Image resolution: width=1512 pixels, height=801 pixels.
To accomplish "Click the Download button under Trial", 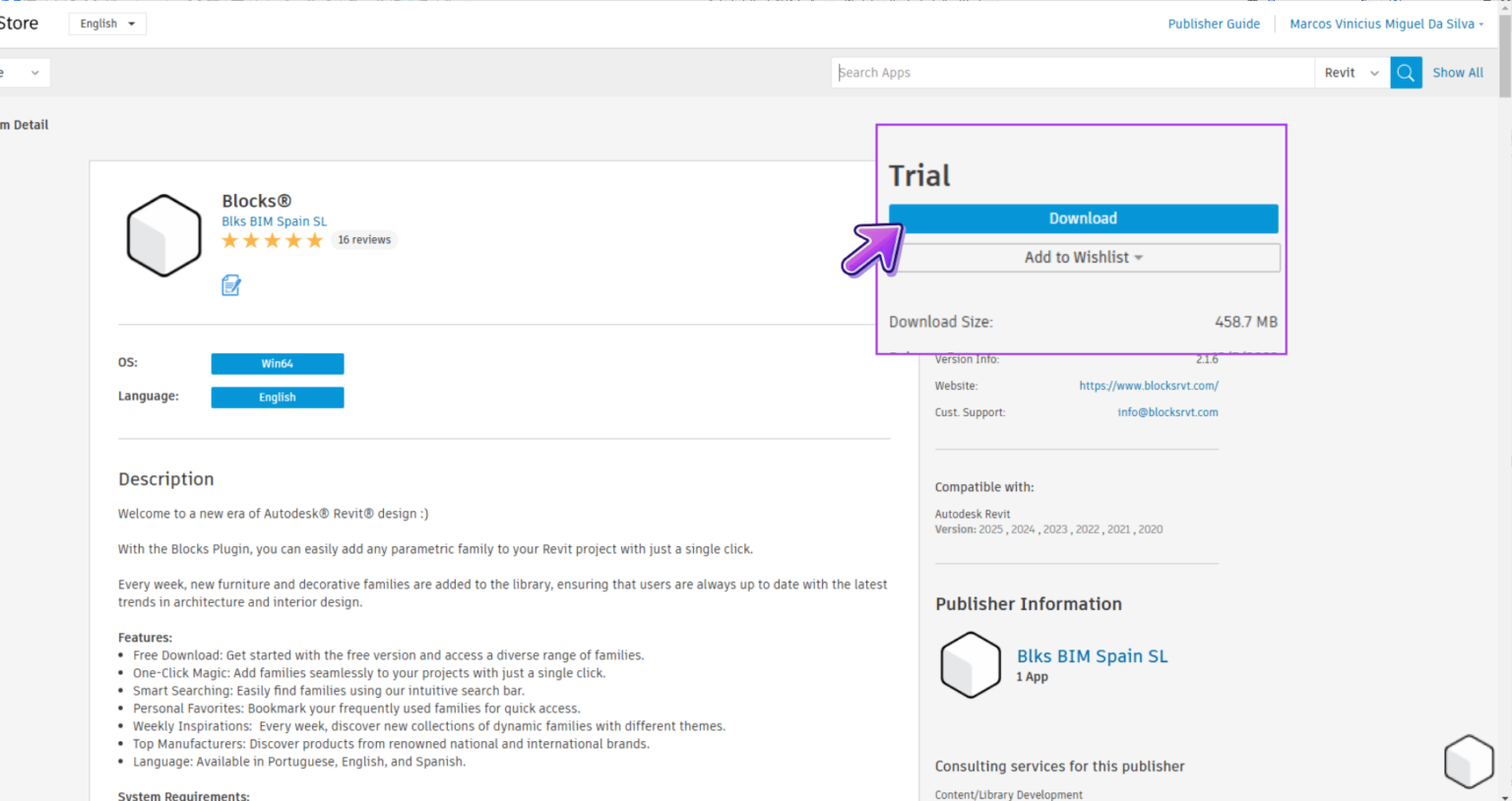I will pyautogui.click(x=1082, y=217).
